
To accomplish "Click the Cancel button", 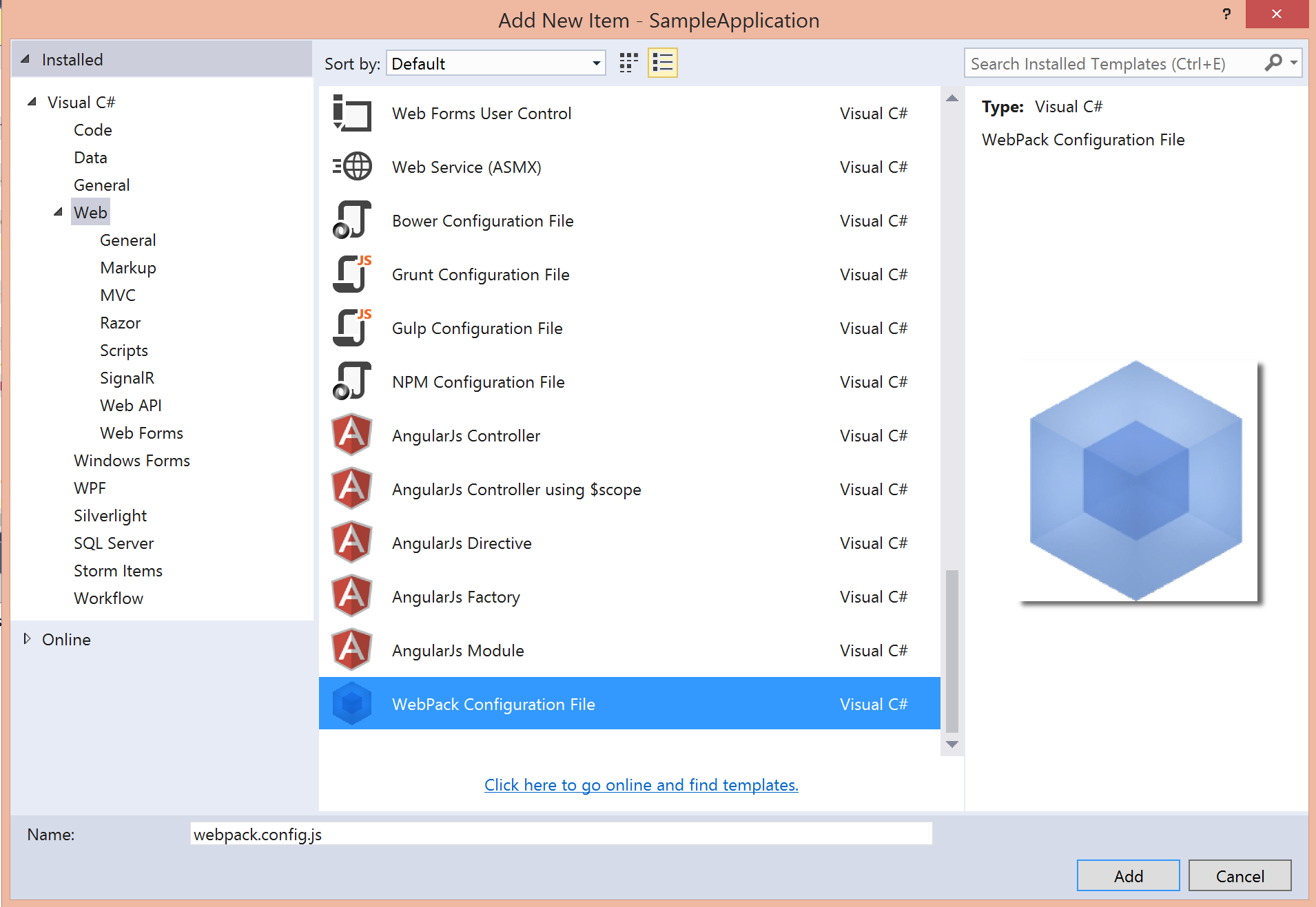I will point(1240,875).
